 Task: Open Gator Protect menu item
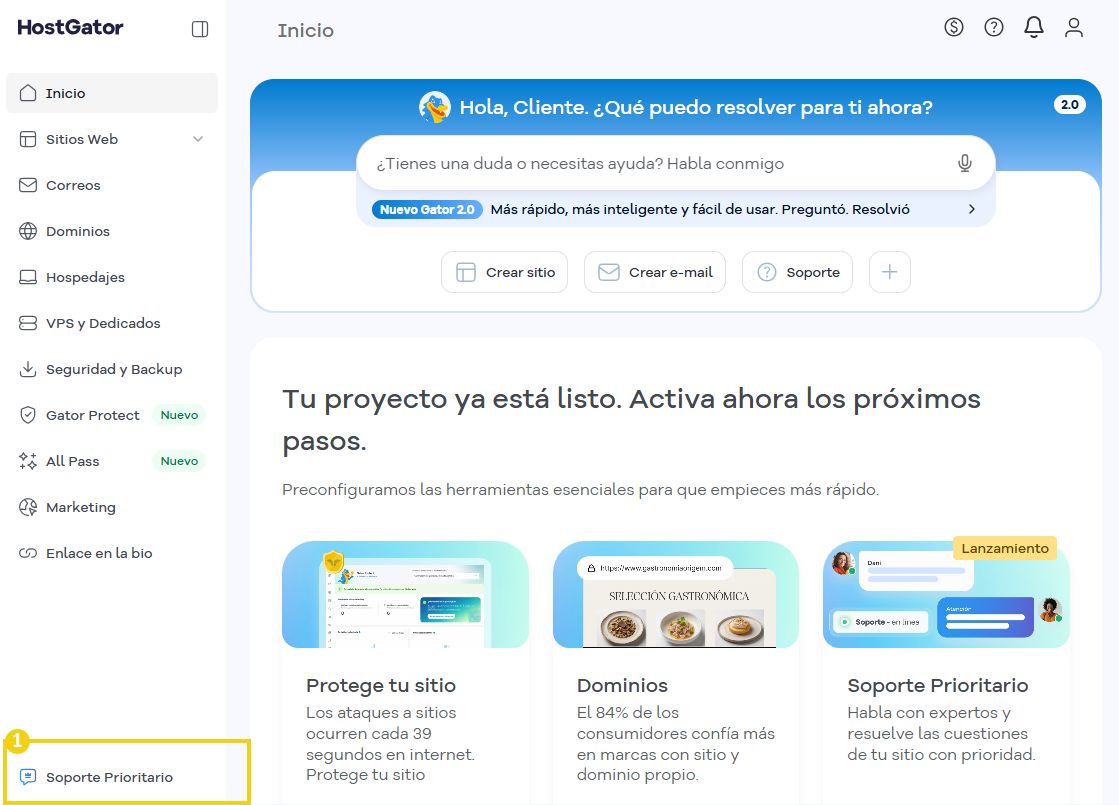pos(112,415)
